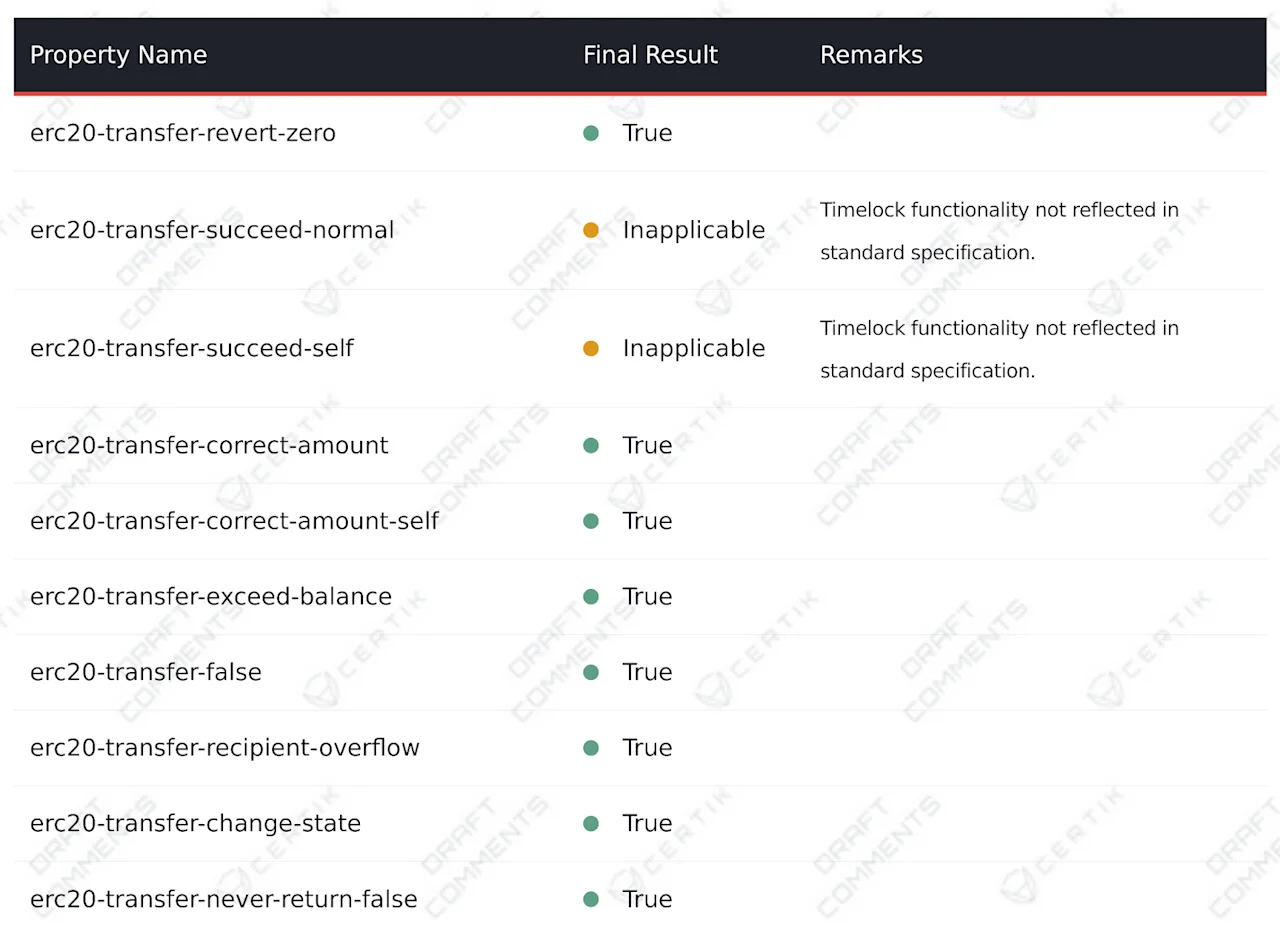Click Timelock remark for erc20-transfer-succeed-self
The width and height of the screenshot is (1280, 932).
(x=999, y=349)
